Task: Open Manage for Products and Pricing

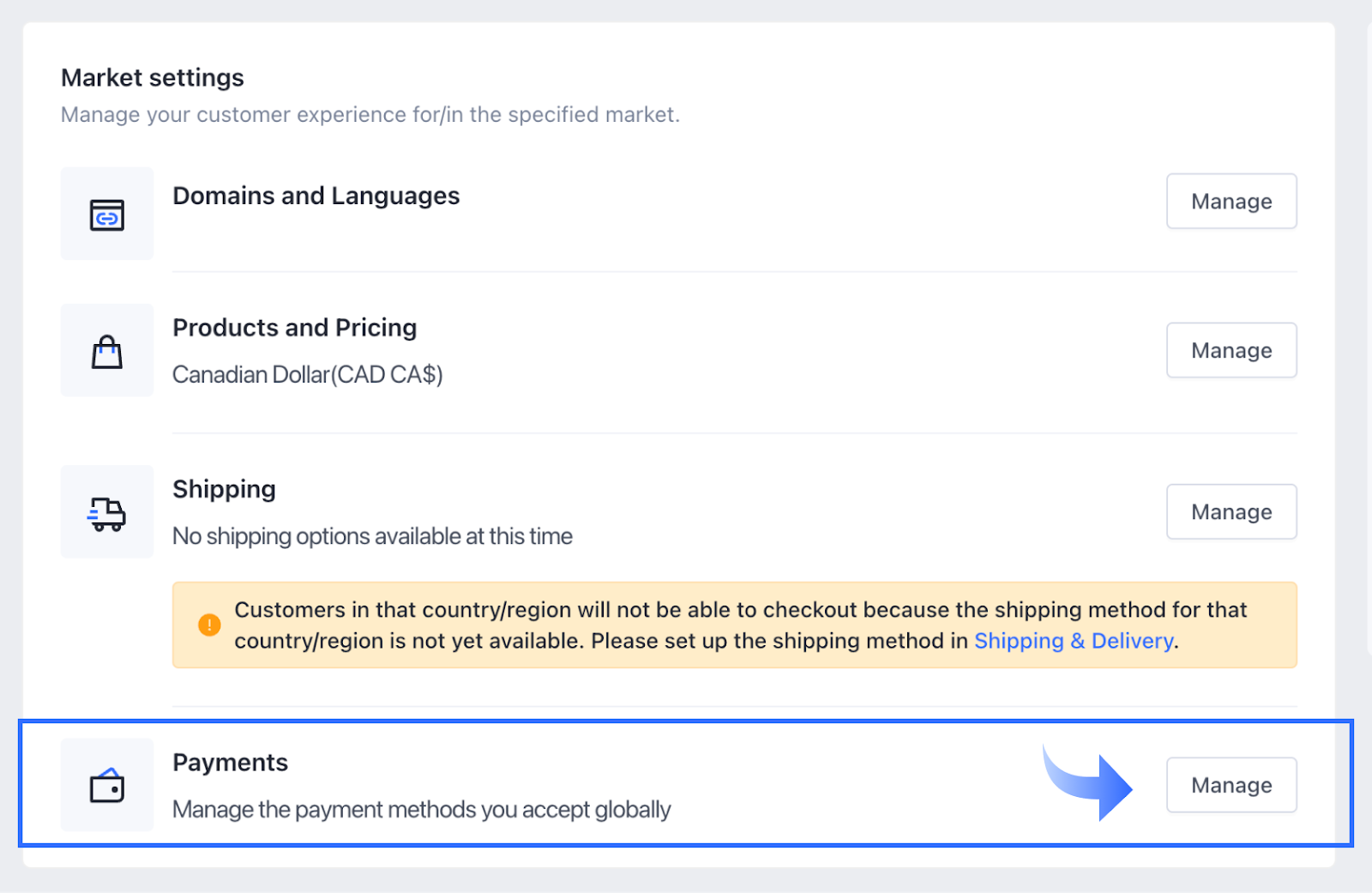Action: pyautogui.click(x=1231, y=350)
